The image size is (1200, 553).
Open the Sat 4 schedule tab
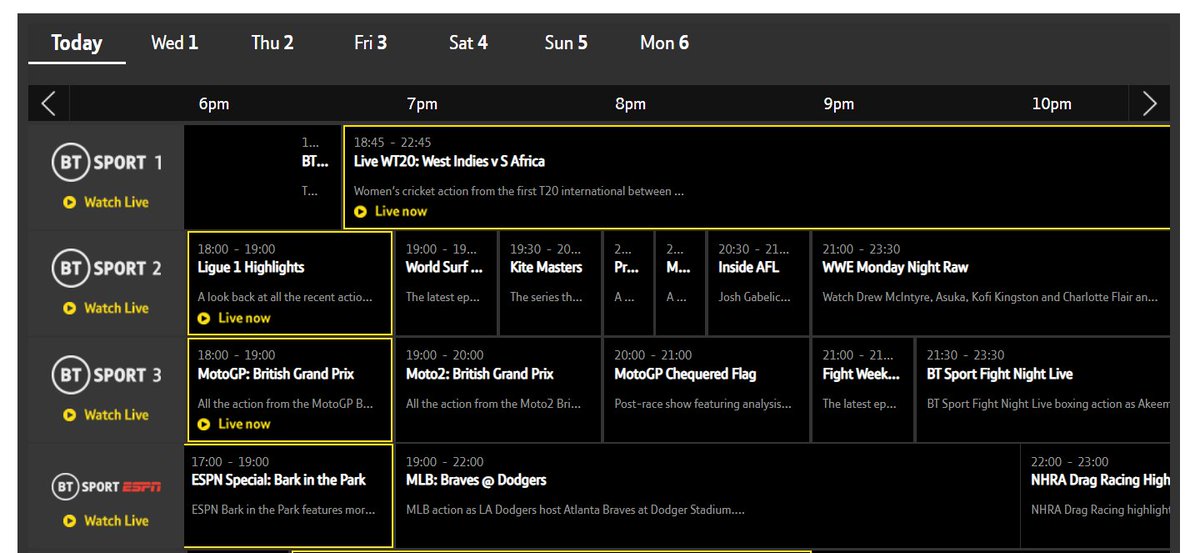click(x=468, y=43)
